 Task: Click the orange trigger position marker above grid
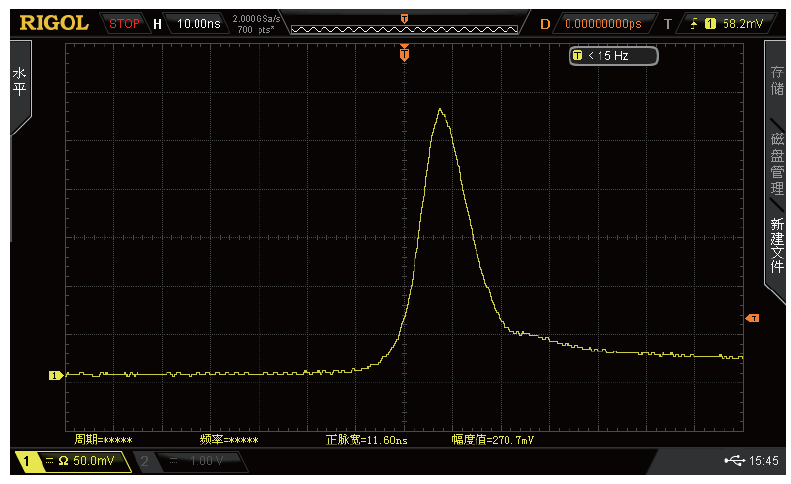click(404, 53)
